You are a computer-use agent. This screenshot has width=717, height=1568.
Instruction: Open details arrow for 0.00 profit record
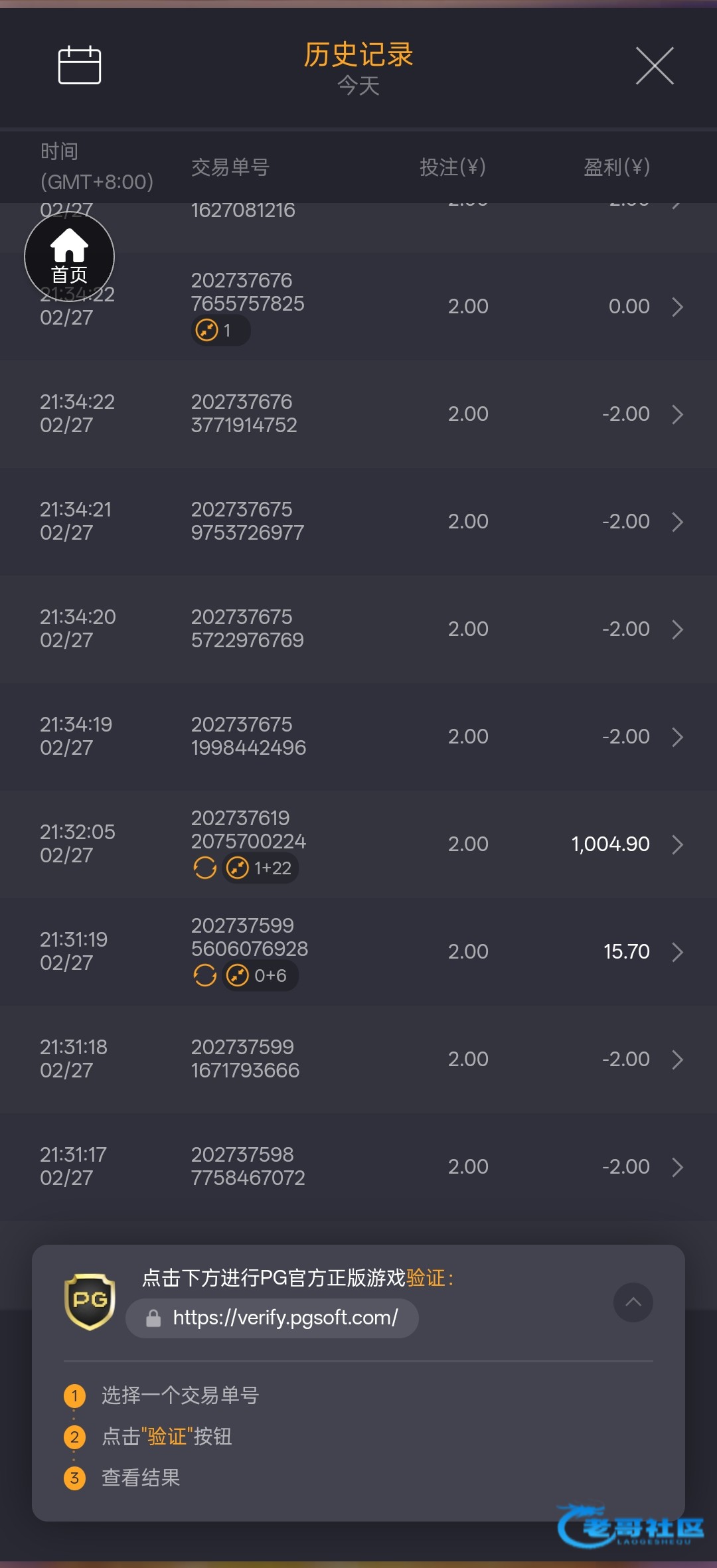click(x=677, y=307)
